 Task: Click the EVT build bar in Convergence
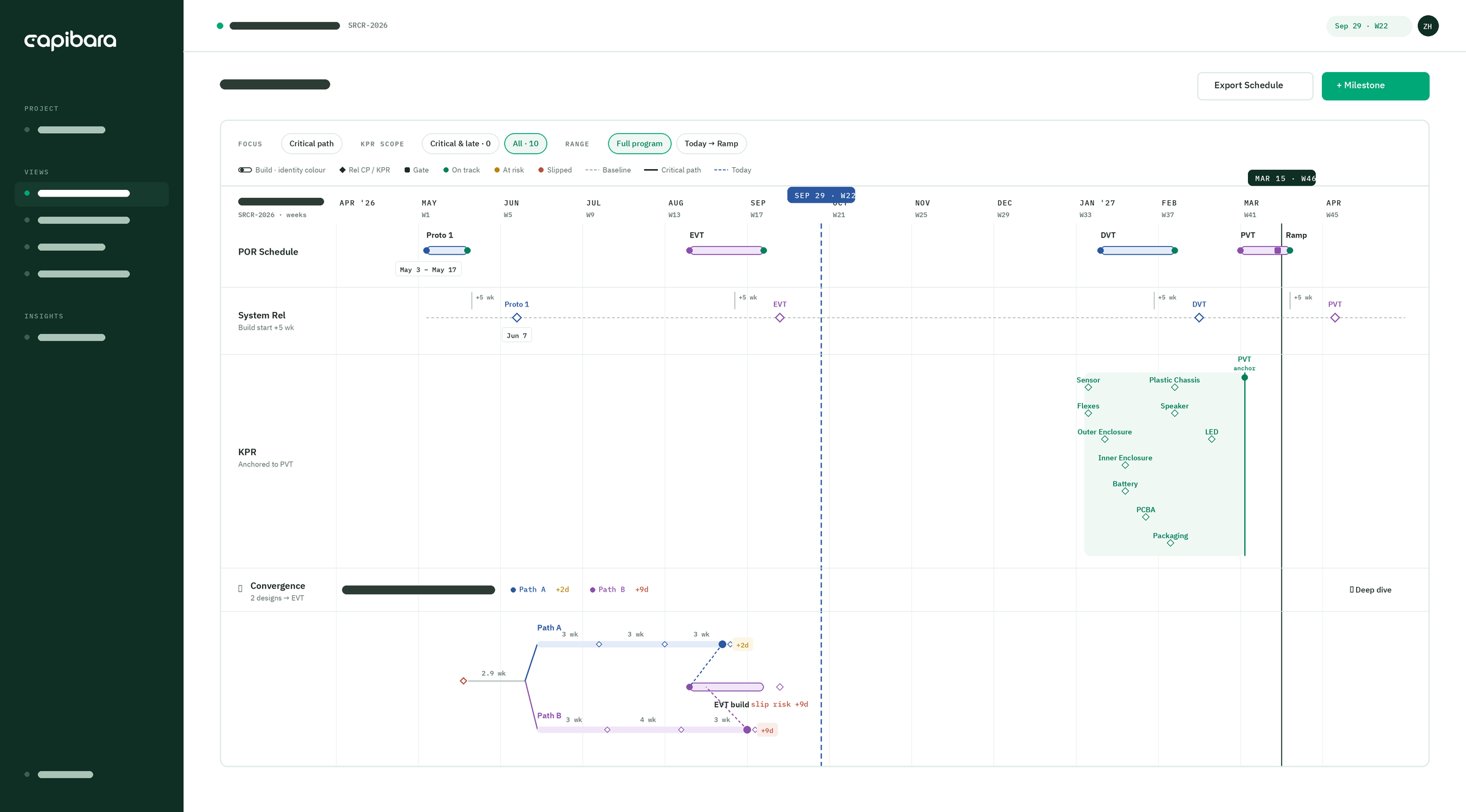click(726, 687)
